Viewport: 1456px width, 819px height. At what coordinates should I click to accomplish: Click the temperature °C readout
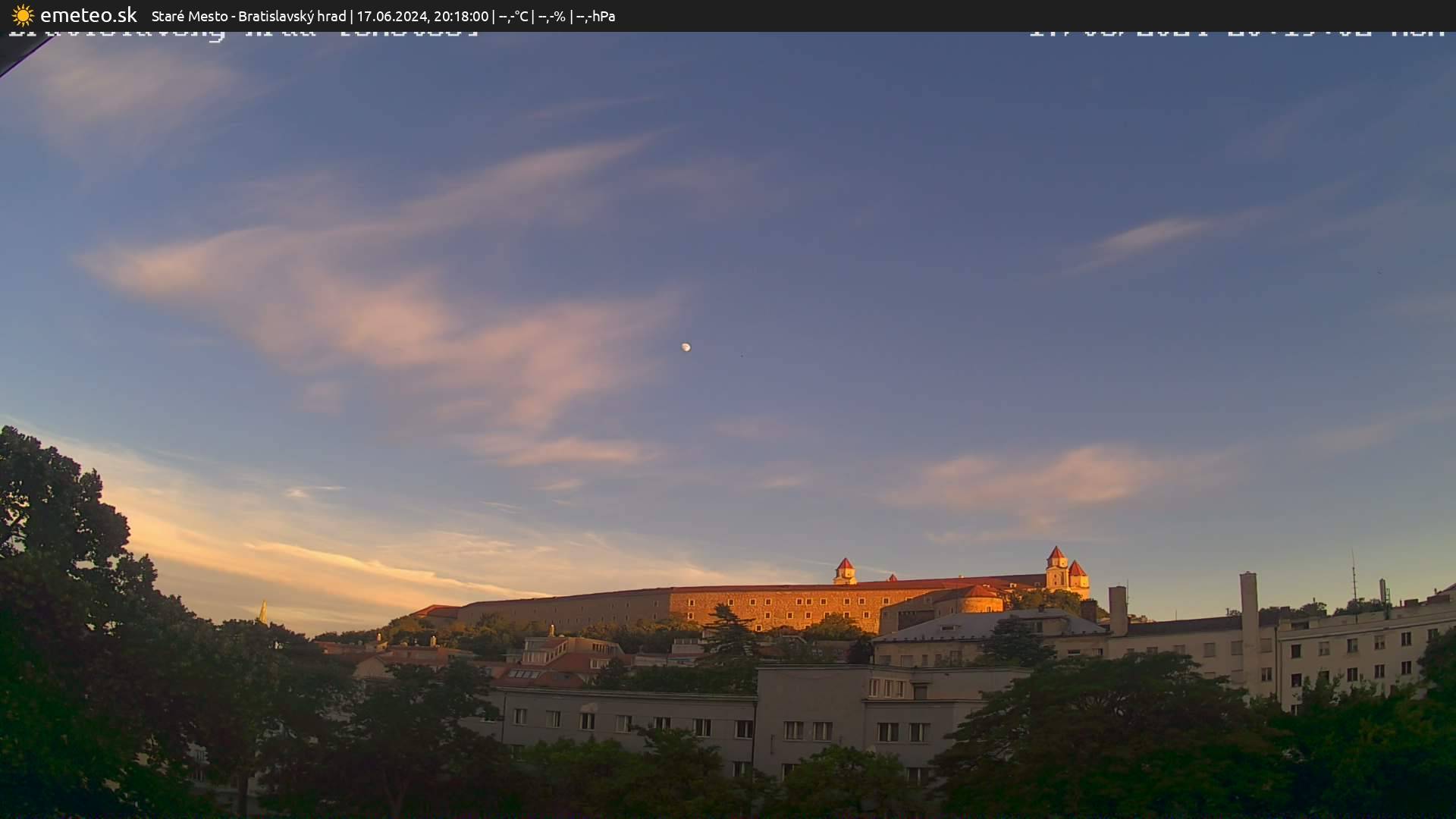pyautogui.click(x=513, y=16)
